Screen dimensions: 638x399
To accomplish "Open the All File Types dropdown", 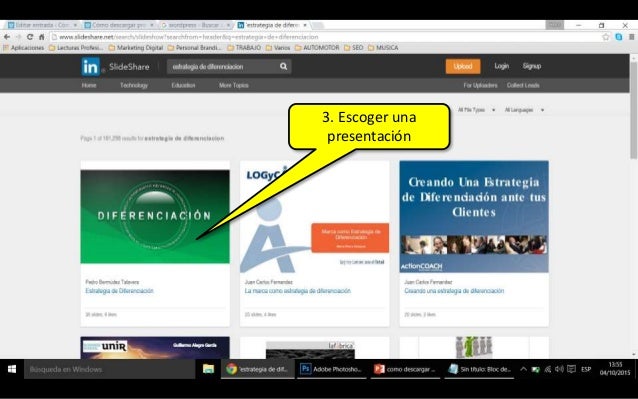I will coord(476,110).
